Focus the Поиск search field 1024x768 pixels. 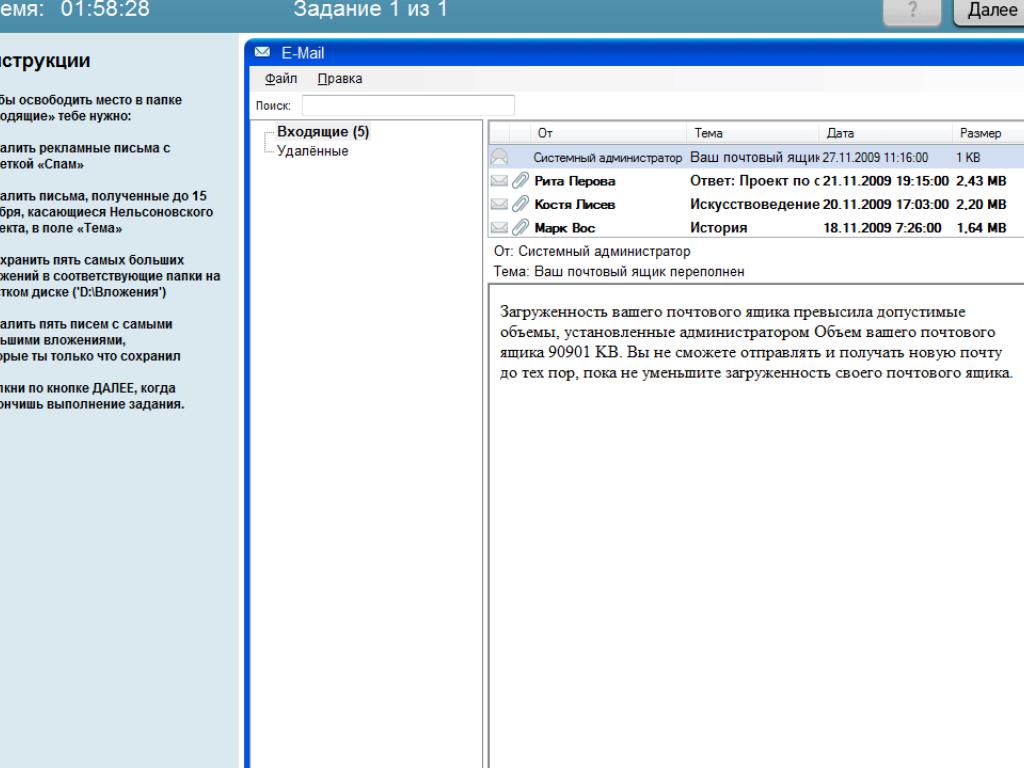[x=408, y=105]
